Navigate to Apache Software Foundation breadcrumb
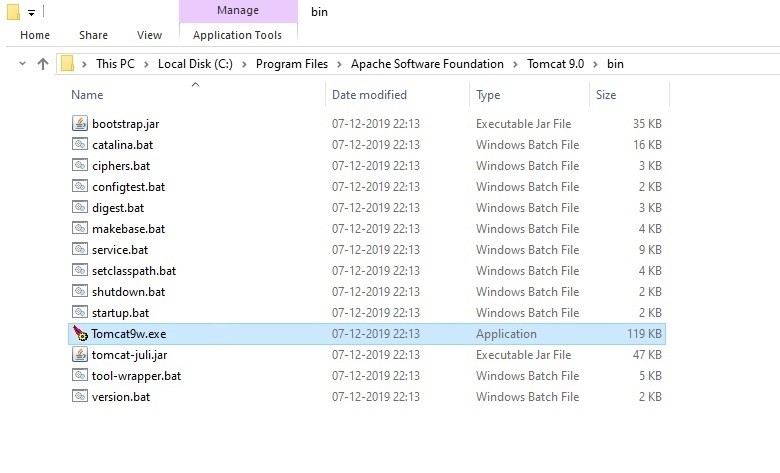 427,64
